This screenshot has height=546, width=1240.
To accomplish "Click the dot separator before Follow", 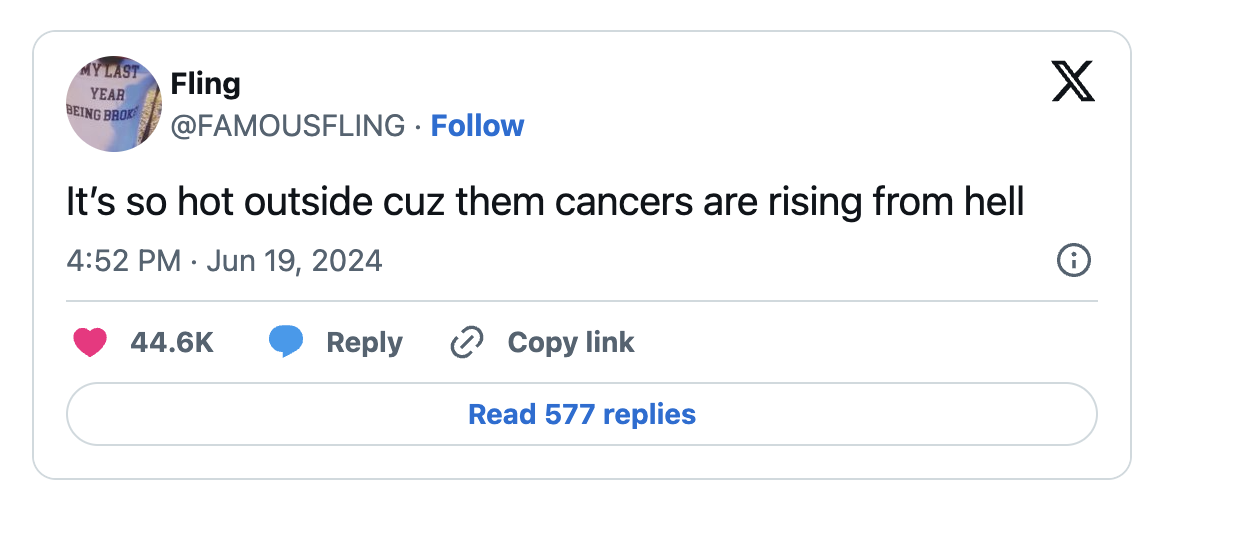I will coord(418,126).
